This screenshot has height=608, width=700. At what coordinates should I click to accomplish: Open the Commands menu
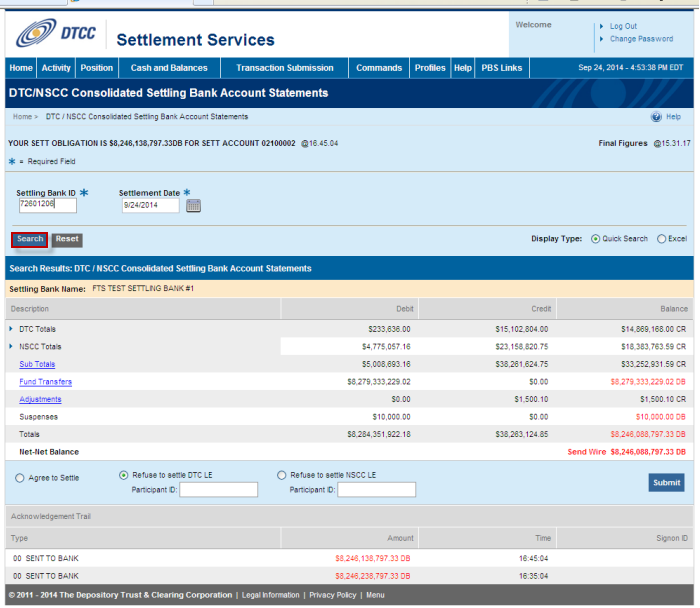pos(379,68)
